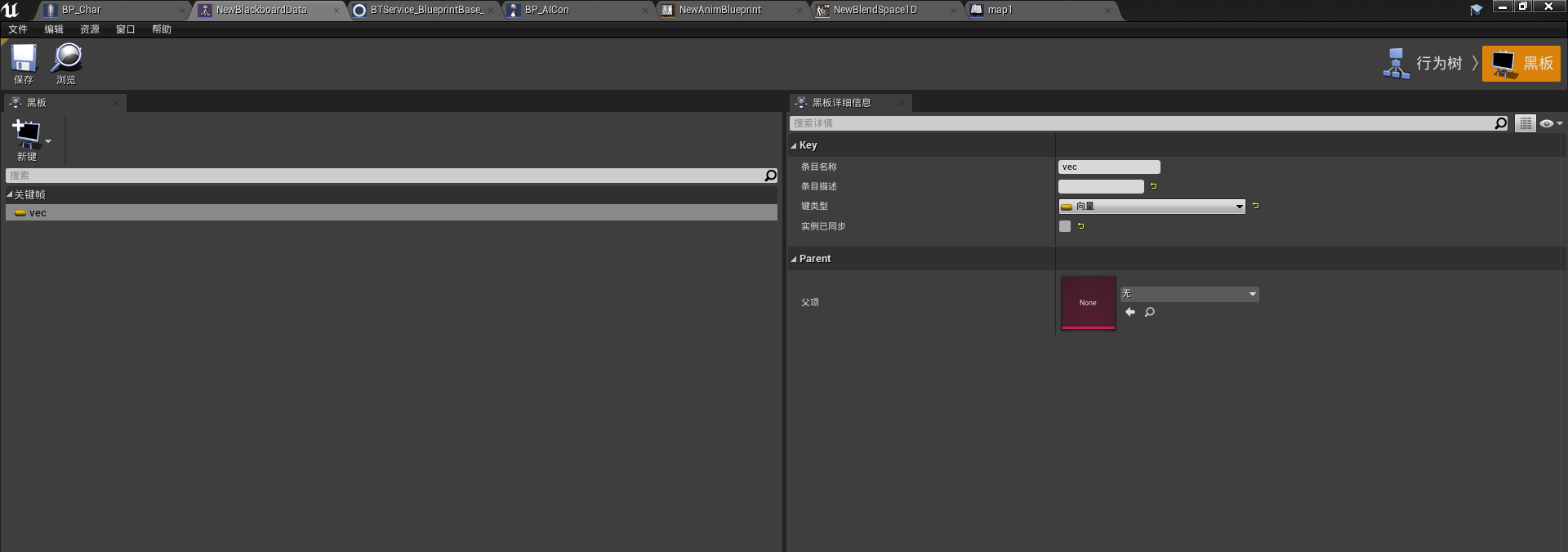1568x552 pixels.
Task: Open the 父项 无 asset dropdown
Action: point(1189,294)
